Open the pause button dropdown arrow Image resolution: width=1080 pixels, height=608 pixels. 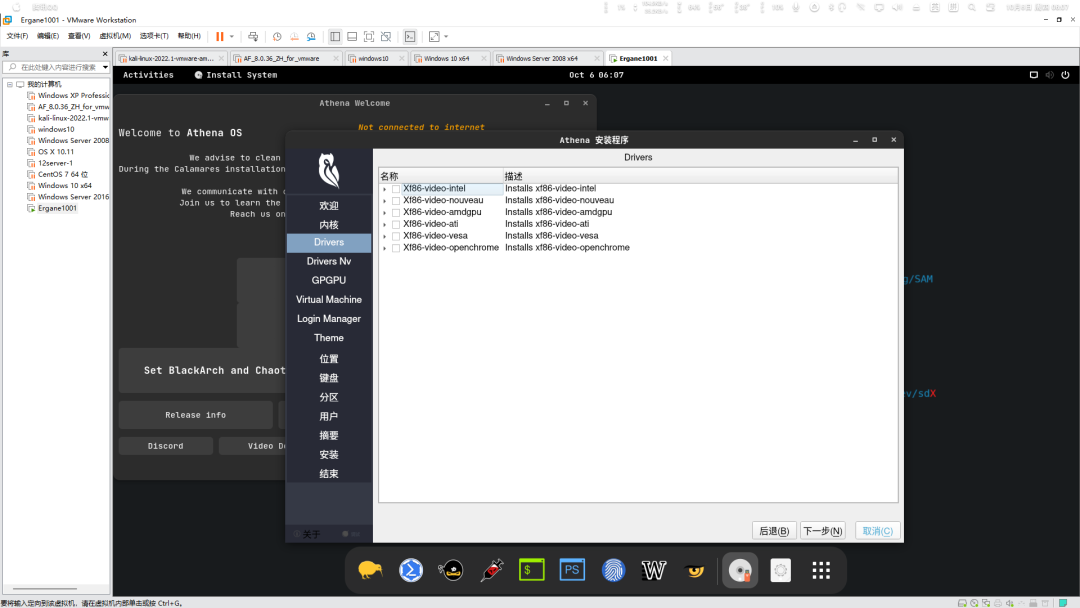point(232,36)
